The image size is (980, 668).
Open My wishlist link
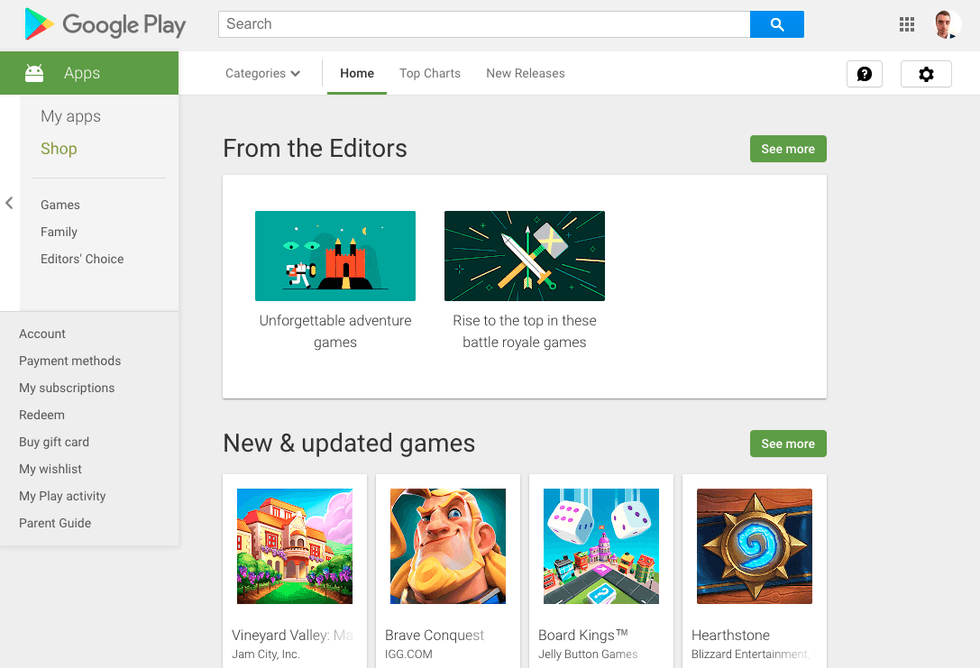(50, 468)
